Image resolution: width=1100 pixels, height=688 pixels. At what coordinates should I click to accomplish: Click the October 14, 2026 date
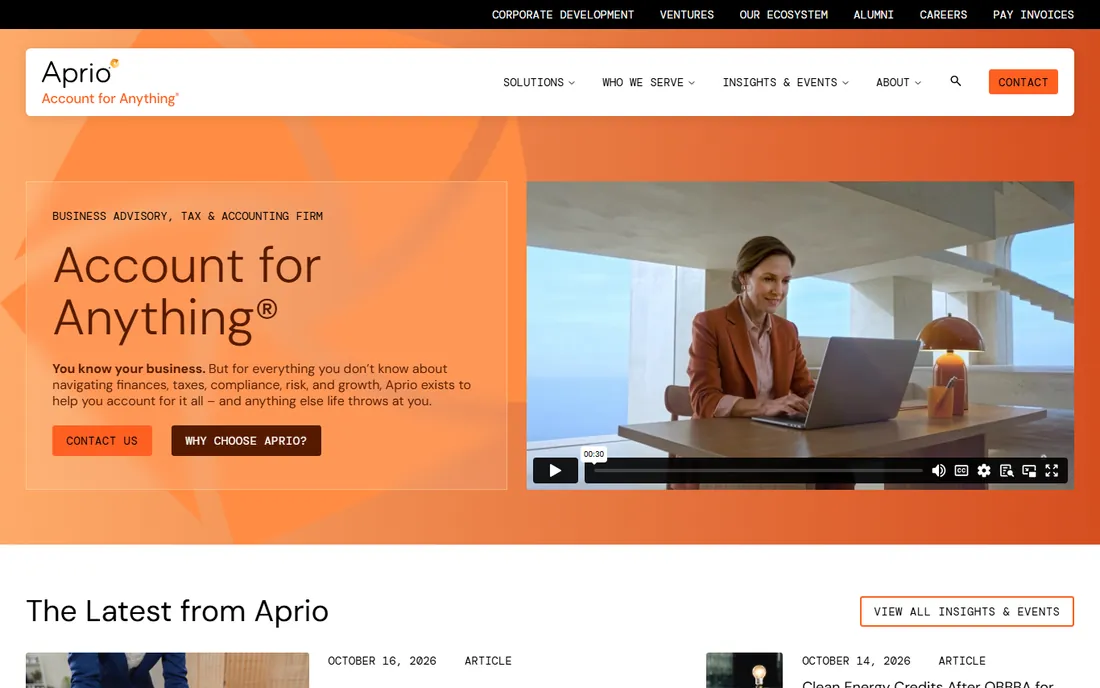tap(856, 661)
